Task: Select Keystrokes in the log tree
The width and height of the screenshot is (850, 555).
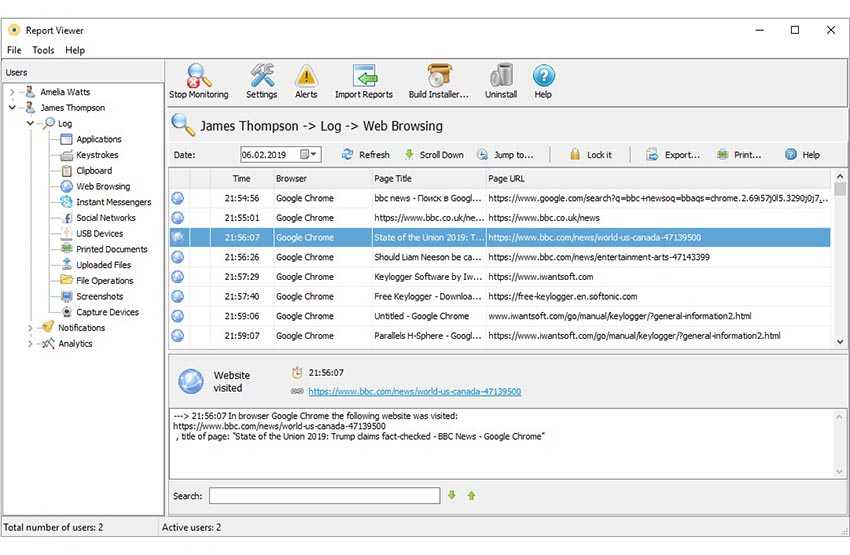Action: point(97,155)
